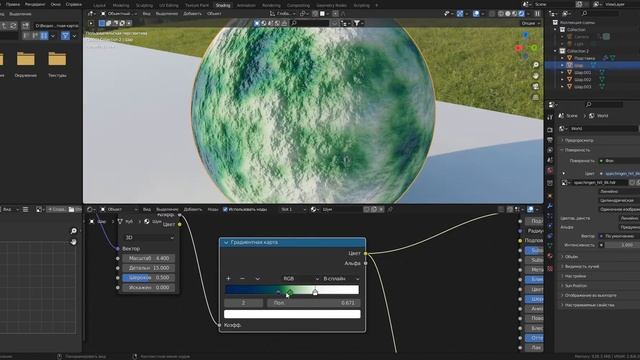This screenshot has height=360, width=640.
Task: Select Шар.001 object in outliner
Action: (583, 72)
